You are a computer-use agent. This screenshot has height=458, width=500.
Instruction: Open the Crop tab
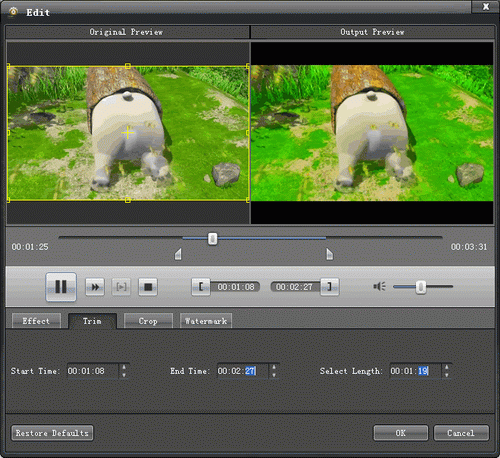click(x=148, y=321)
